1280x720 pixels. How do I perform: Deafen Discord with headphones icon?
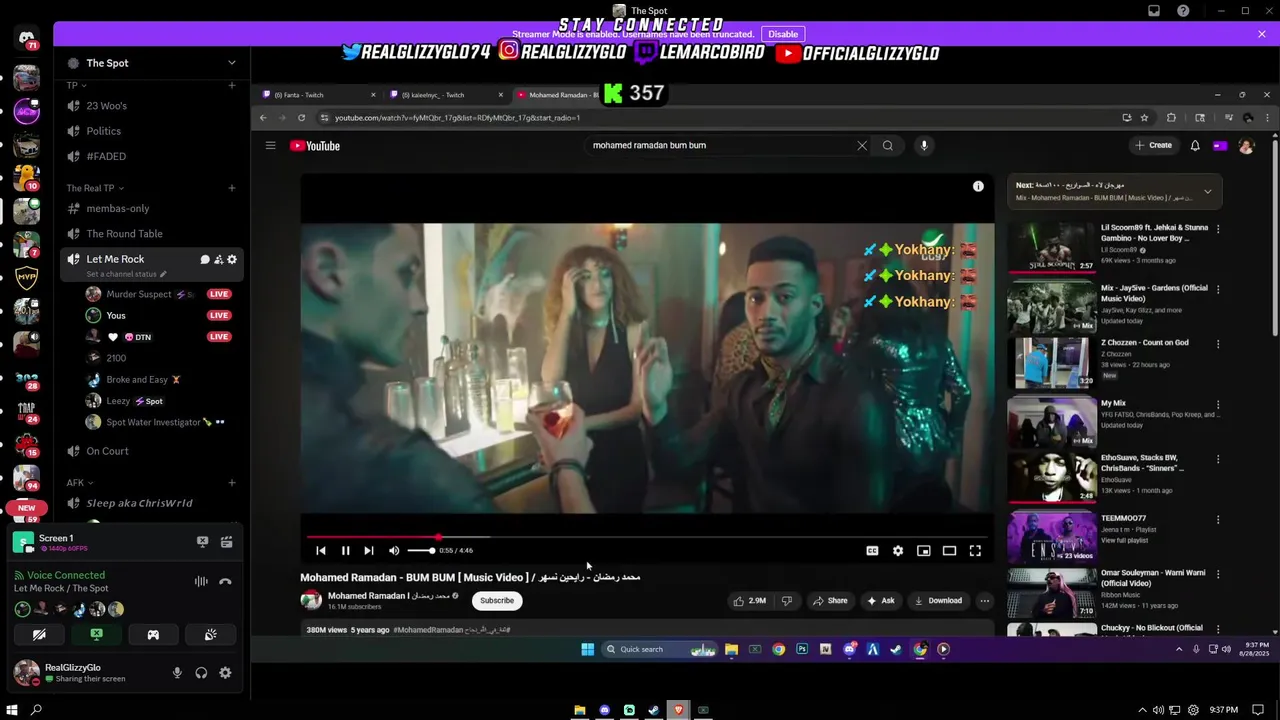tap(201, 673)
